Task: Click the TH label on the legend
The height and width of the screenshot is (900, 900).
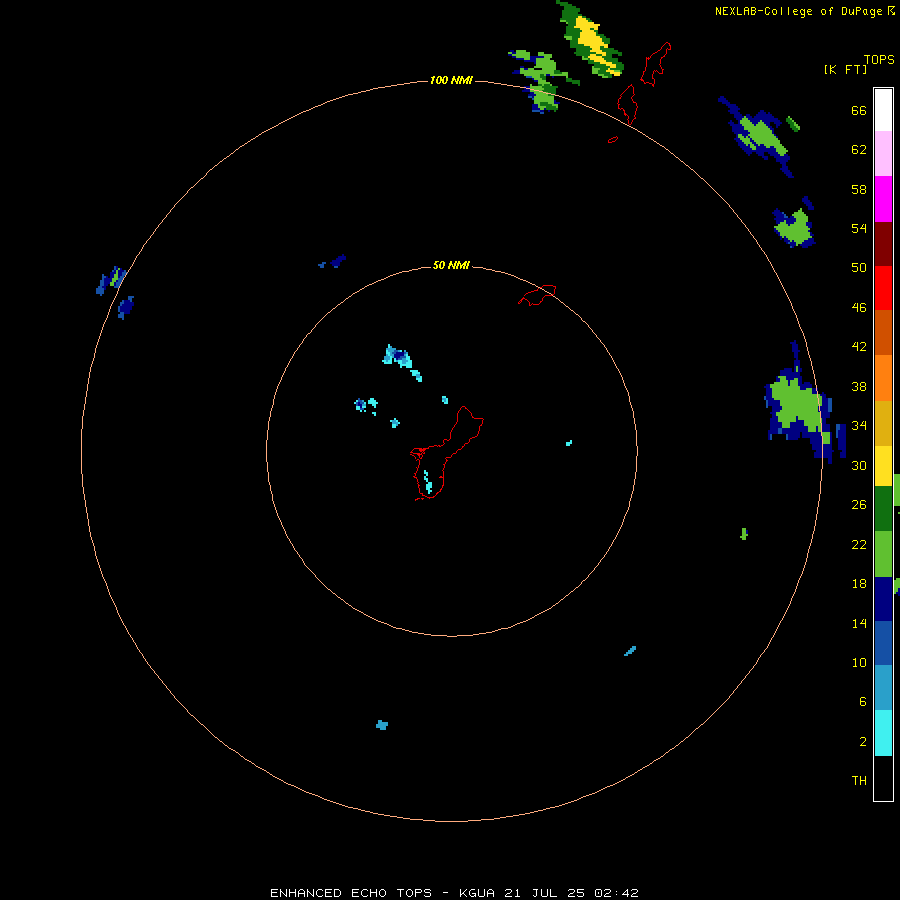Action: pyautogui.click(x=859, y=780)
